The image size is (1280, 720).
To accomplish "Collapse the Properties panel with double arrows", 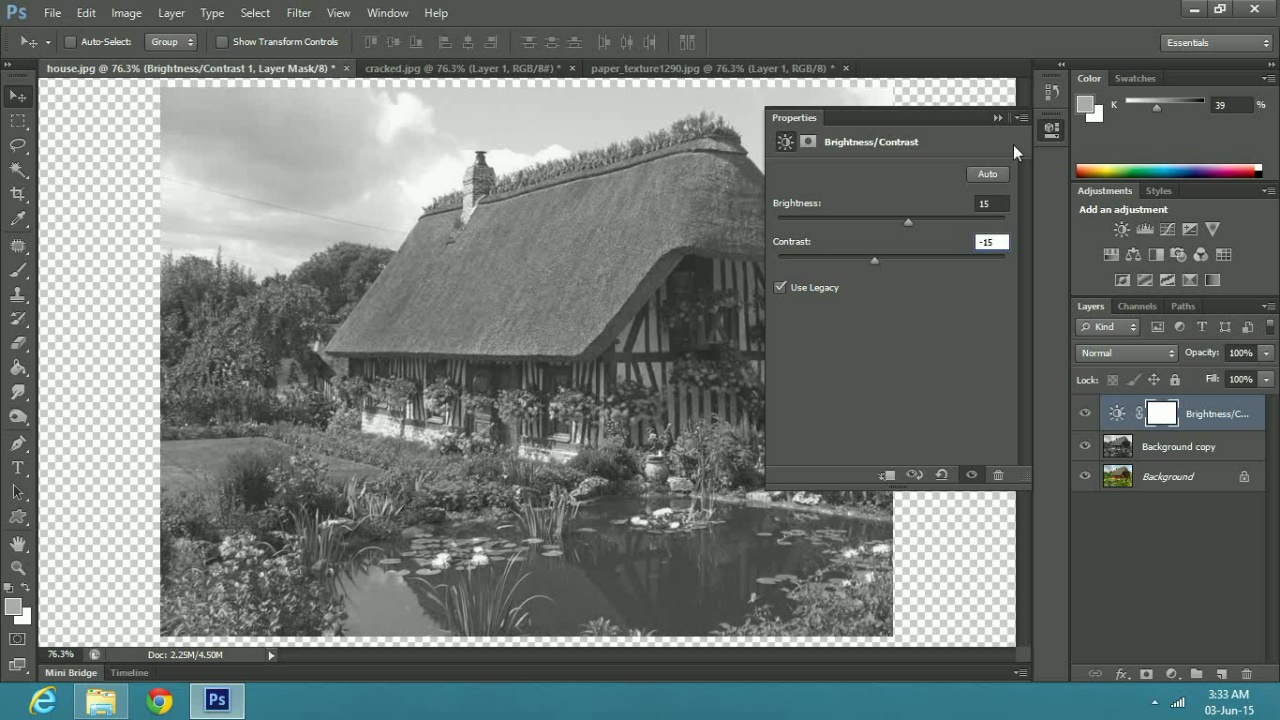I will coord(998,118).
